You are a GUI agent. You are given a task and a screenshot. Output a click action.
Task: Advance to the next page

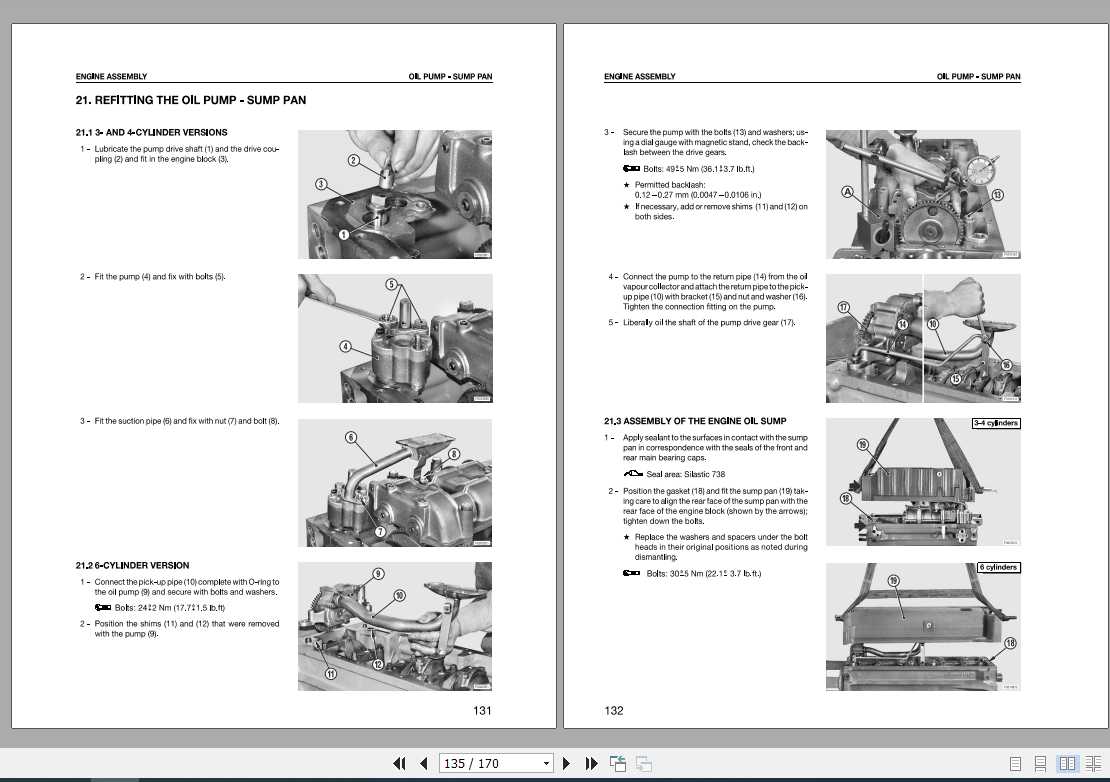[566, 762]
